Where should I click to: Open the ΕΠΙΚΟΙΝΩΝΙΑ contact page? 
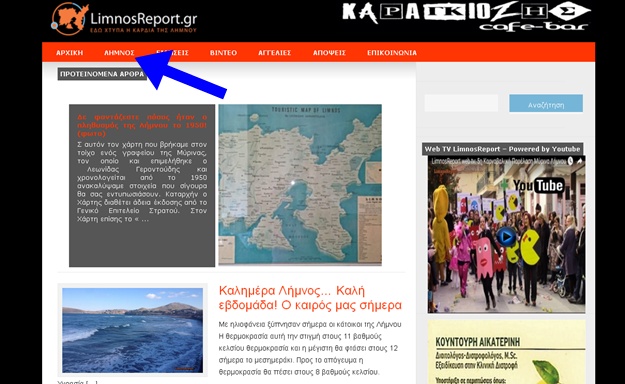point(392,53)
